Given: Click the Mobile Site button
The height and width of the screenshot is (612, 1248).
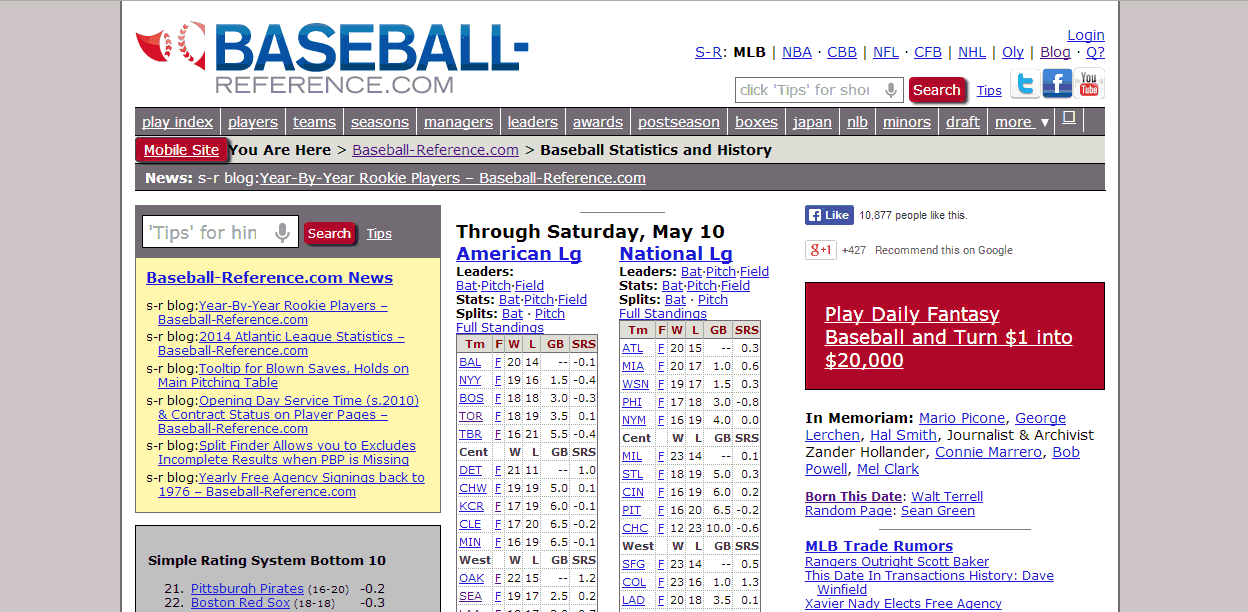Looking at the screenshot, I should pyautogui.click(x=181, y=150).
